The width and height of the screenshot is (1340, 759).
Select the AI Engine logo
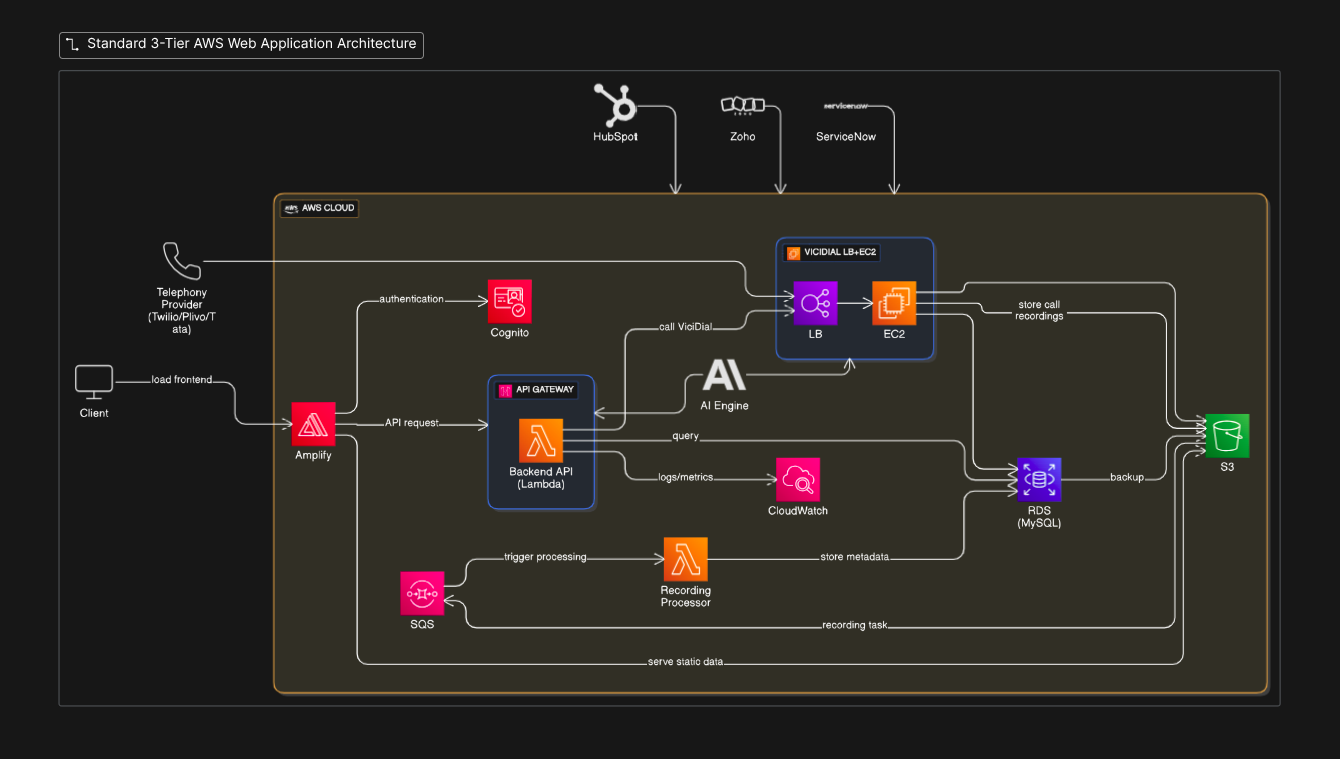point(723,375)
